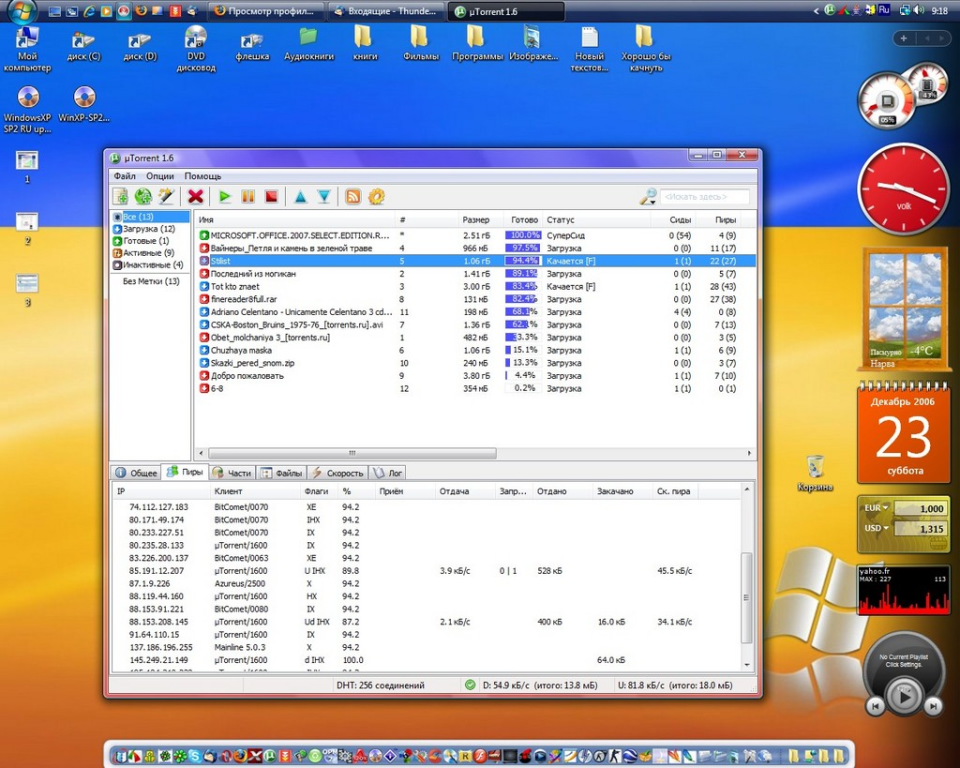Open the Помощь menu
The width and height of the screenshot is (960, 768).
[203, 176]
